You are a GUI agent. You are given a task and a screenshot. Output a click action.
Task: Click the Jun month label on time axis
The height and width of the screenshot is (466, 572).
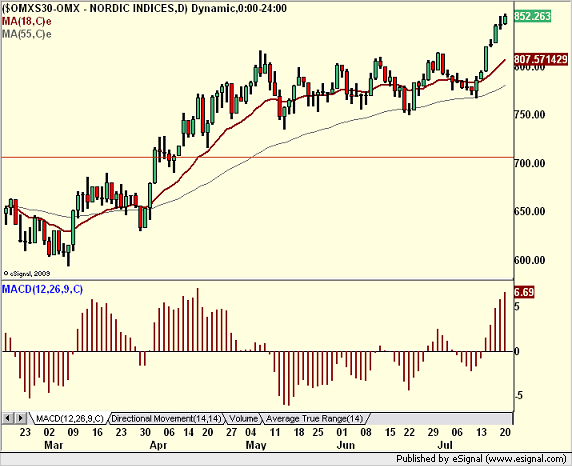(345, 445)
